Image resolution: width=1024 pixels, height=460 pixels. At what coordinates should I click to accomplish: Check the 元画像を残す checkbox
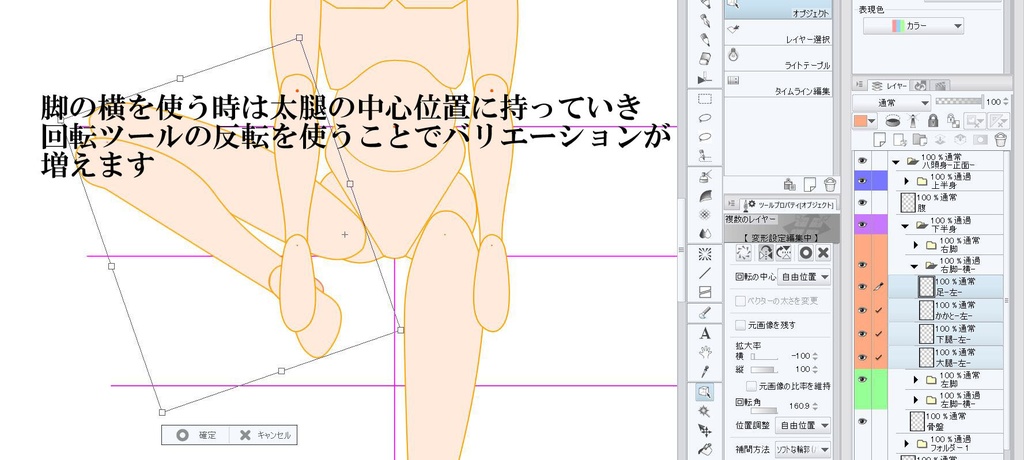coord(741,325)
